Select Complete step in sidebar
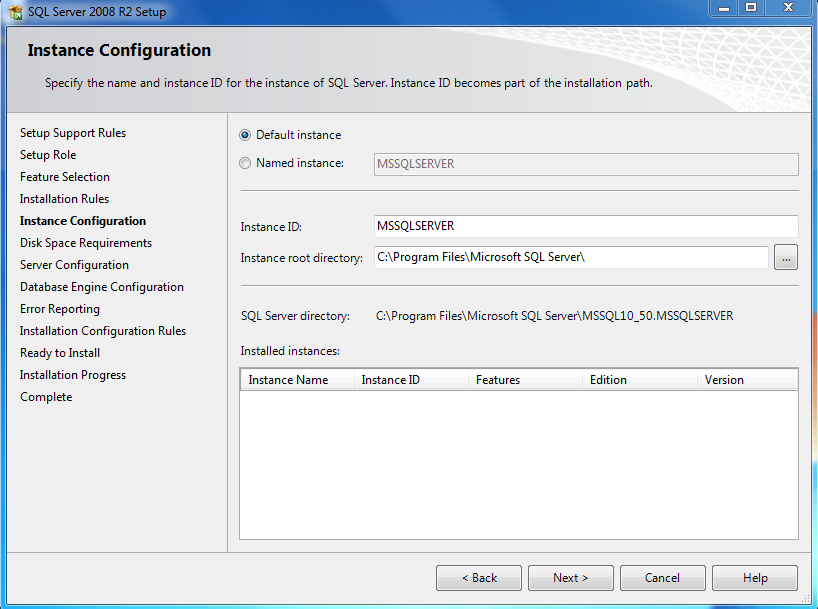 (46, 397)
